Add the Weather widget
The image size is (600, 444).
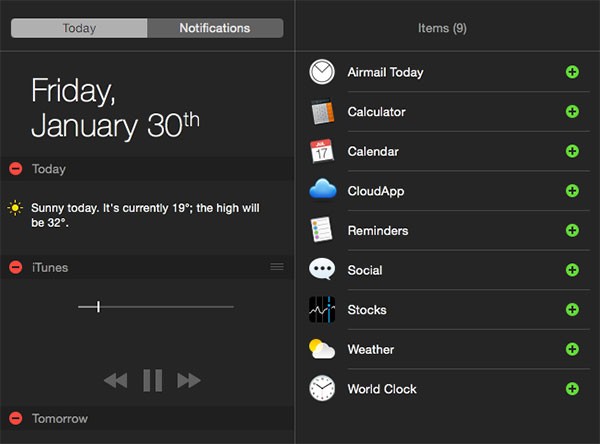tap(572, 349)
